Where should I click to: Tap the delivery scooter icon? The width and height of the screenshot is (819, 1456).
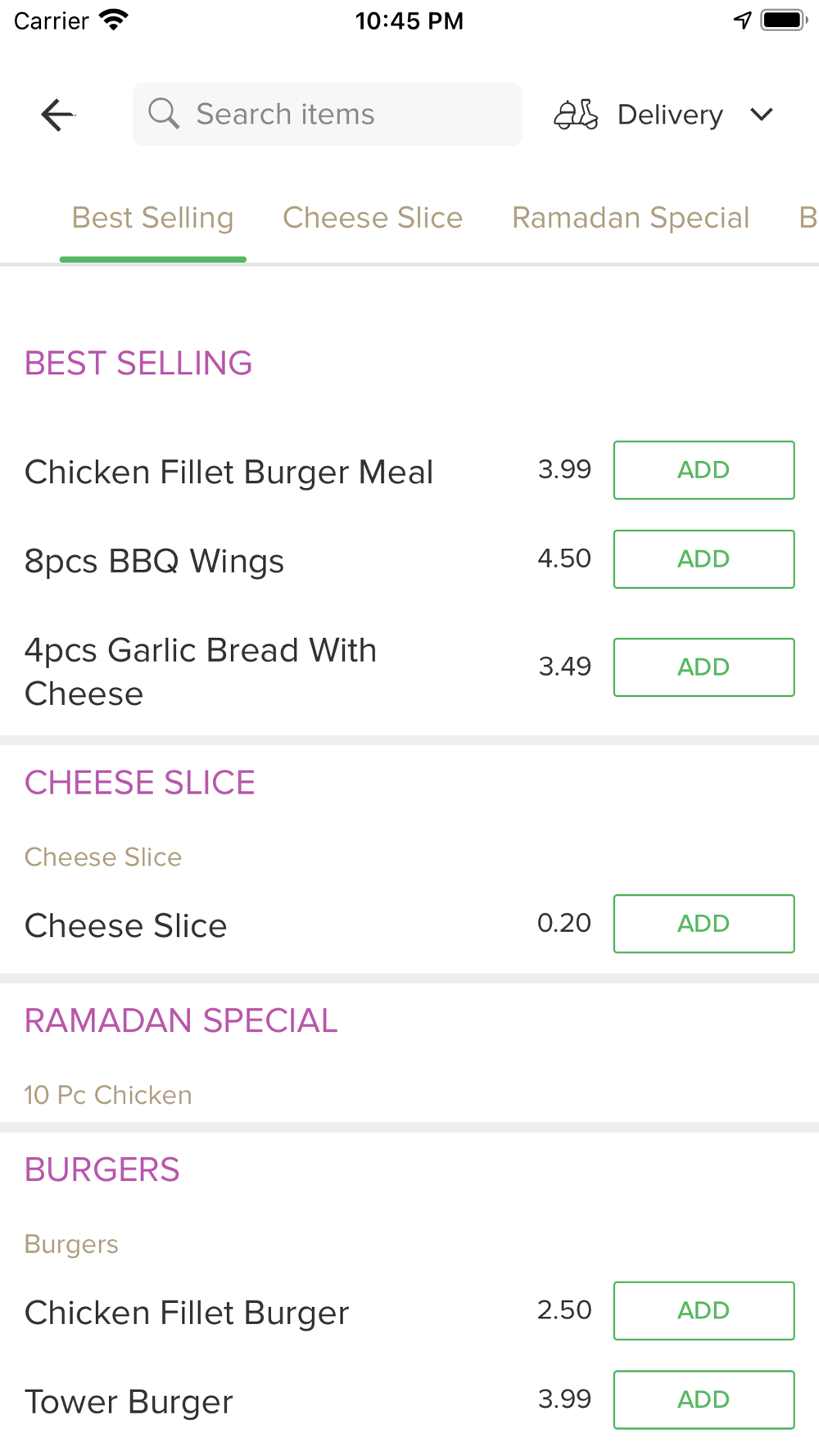[x=576, y=115]
